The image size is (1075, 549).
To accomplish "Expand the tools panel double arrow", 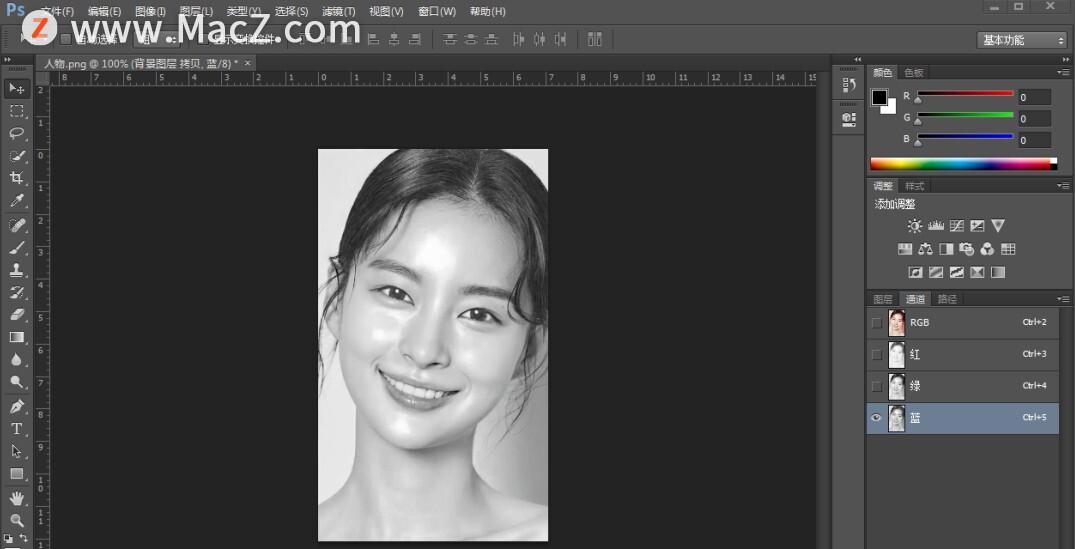I will click(8, 60).
